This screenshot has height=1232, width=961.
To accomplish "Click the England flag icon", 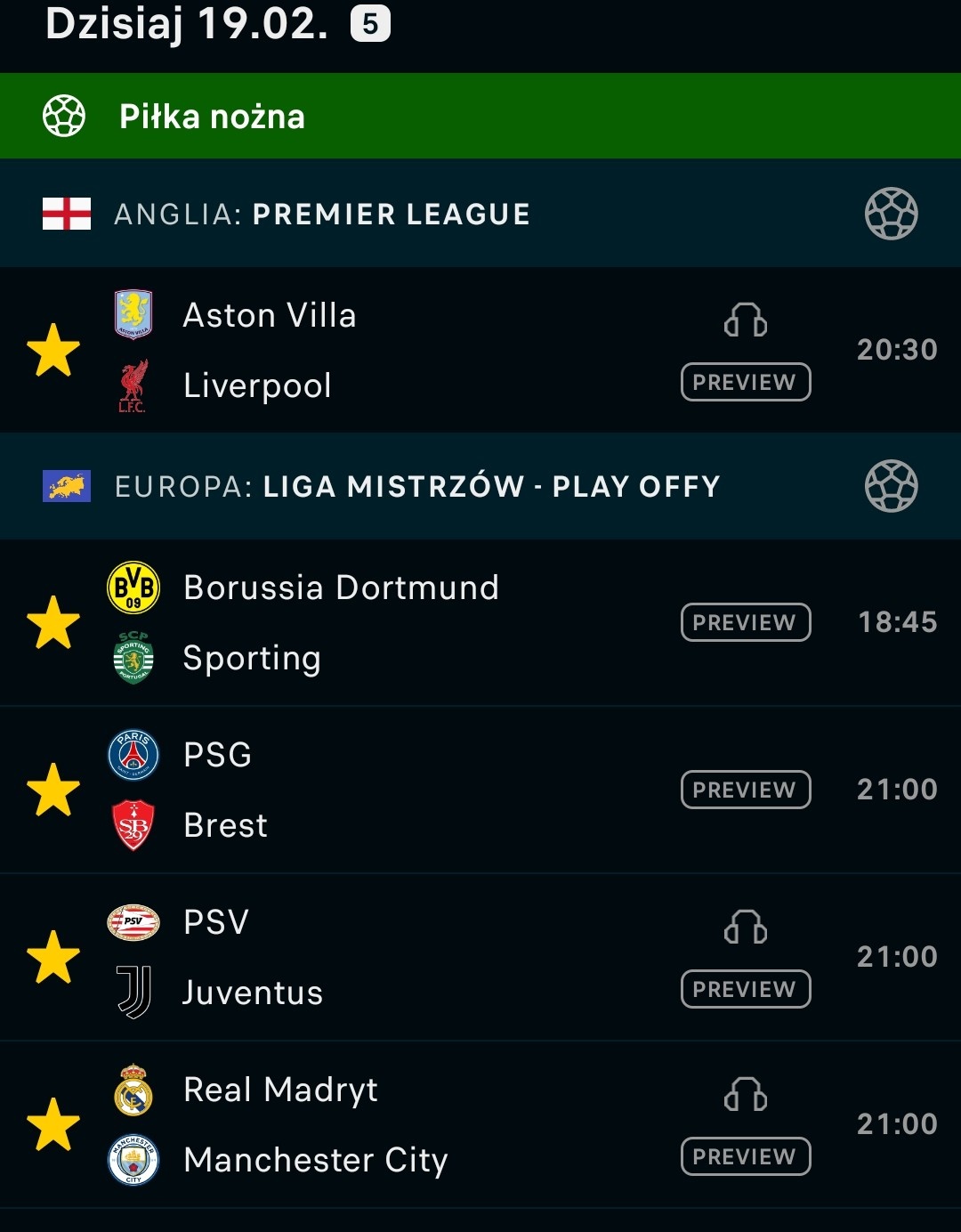I will [67, 214].
